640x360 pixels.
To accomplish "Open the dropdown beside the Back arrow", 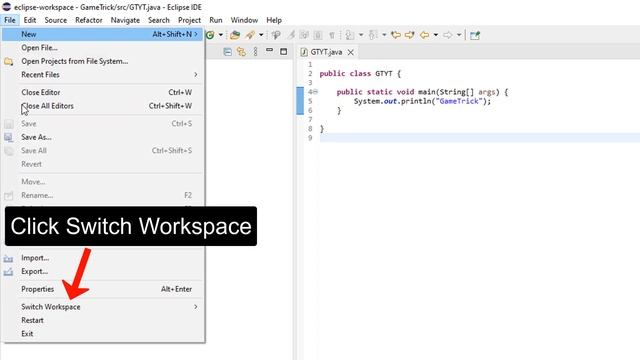I will pyautogui.click(x=436, y=35).
